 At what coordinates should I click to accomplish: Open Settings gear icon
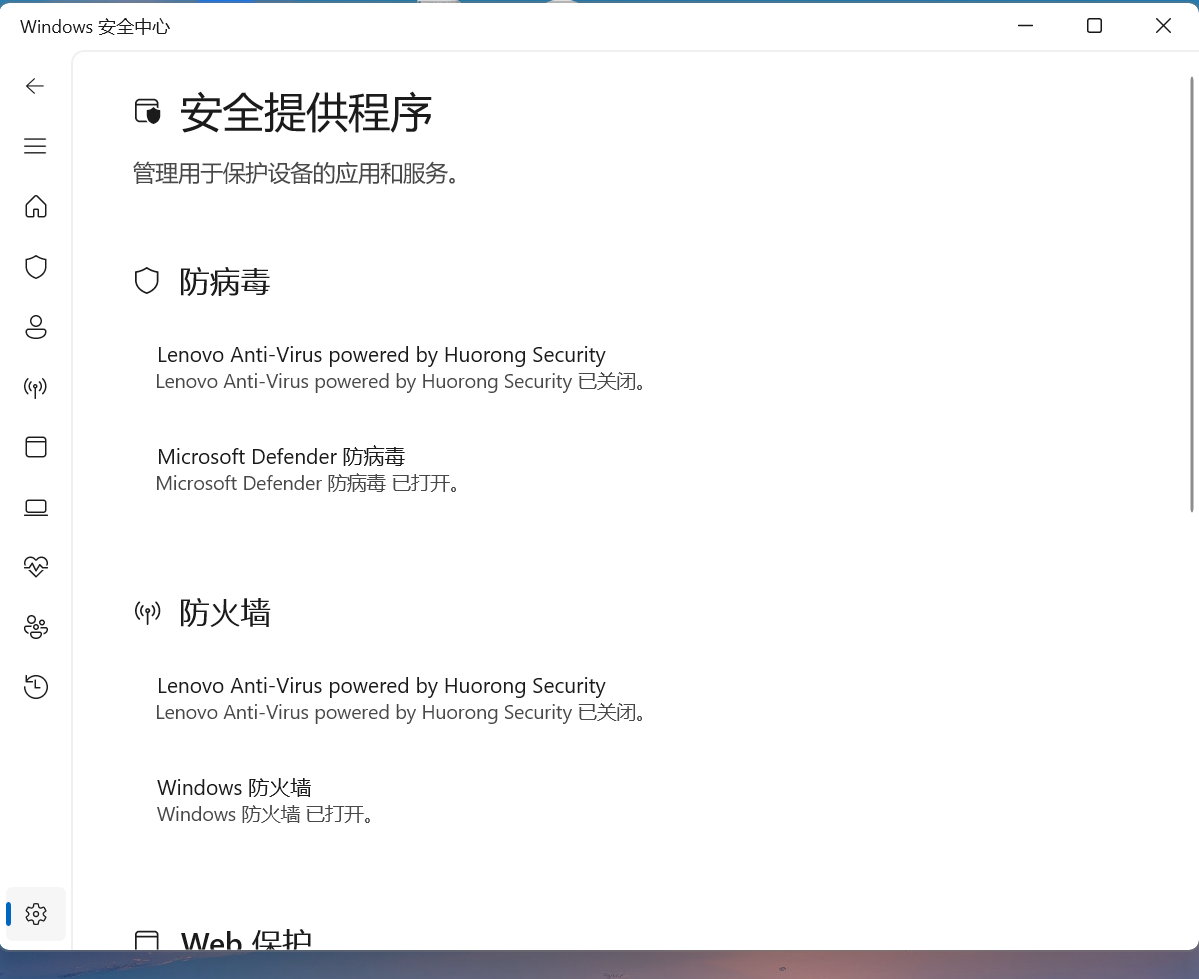click(36, 914)
